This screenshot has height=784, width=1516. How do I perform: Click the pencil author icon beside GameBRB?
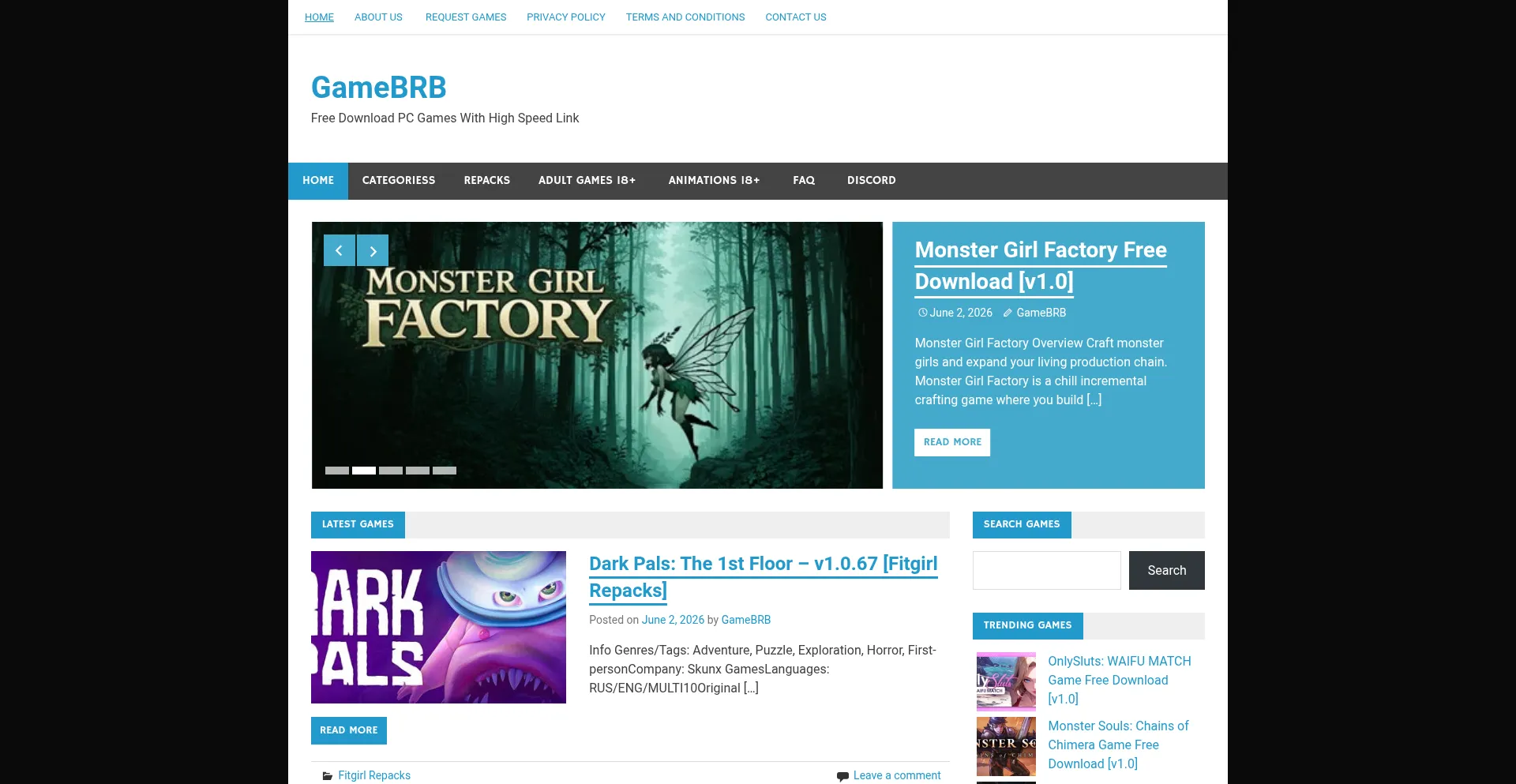[x=1008, y=313]
